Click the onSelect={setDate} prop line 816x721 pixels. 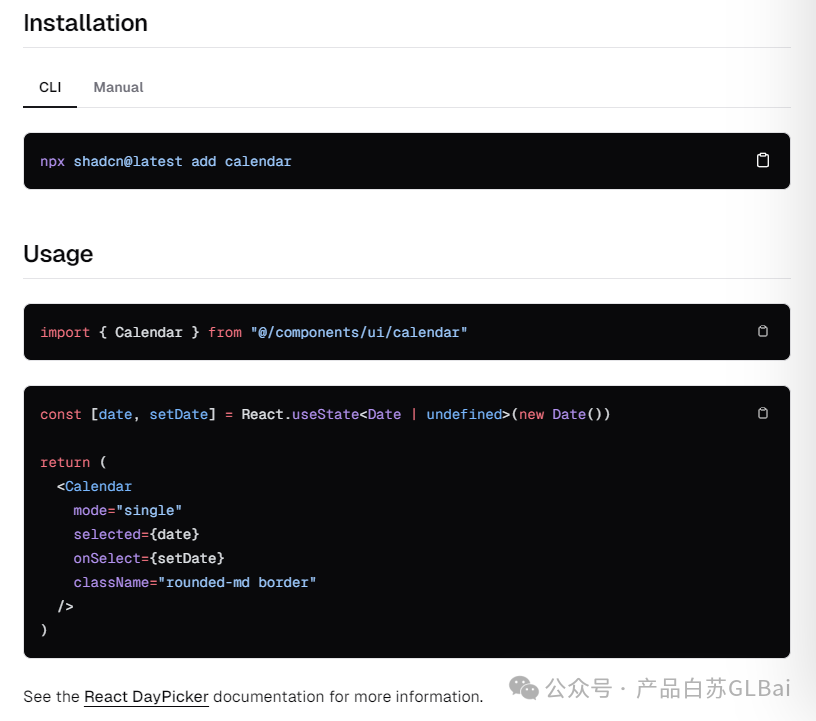(149, 558)
